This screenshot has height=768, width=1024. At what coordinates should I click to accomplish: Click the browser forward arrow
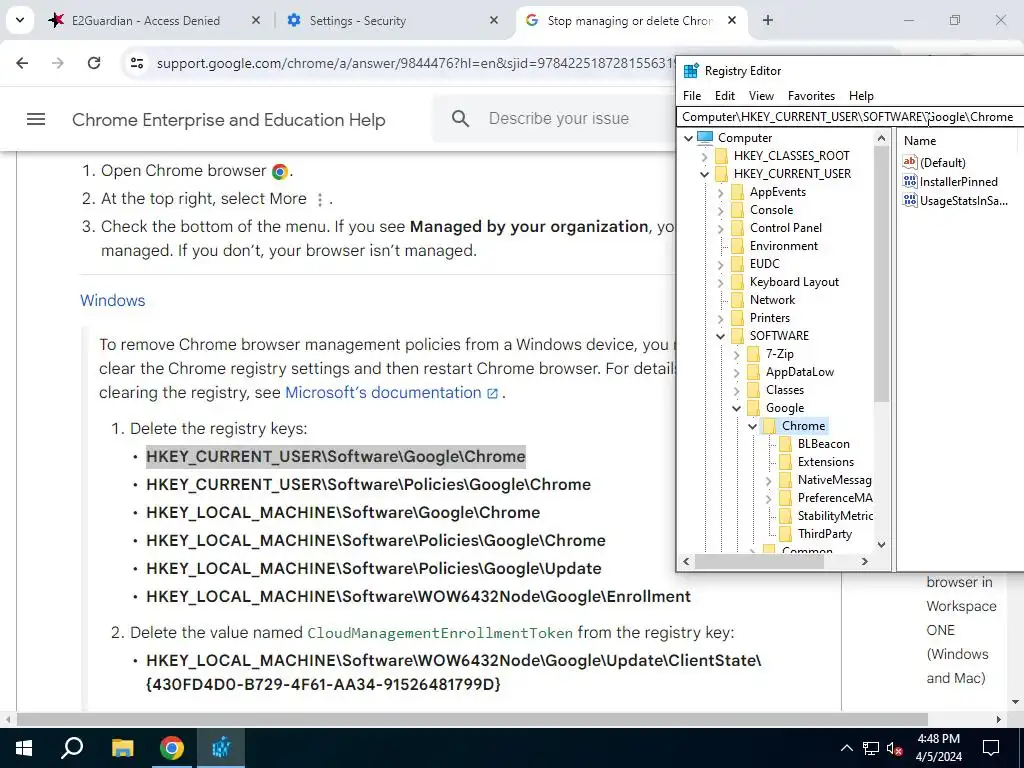pyautogui.click(x=58, y=63)
